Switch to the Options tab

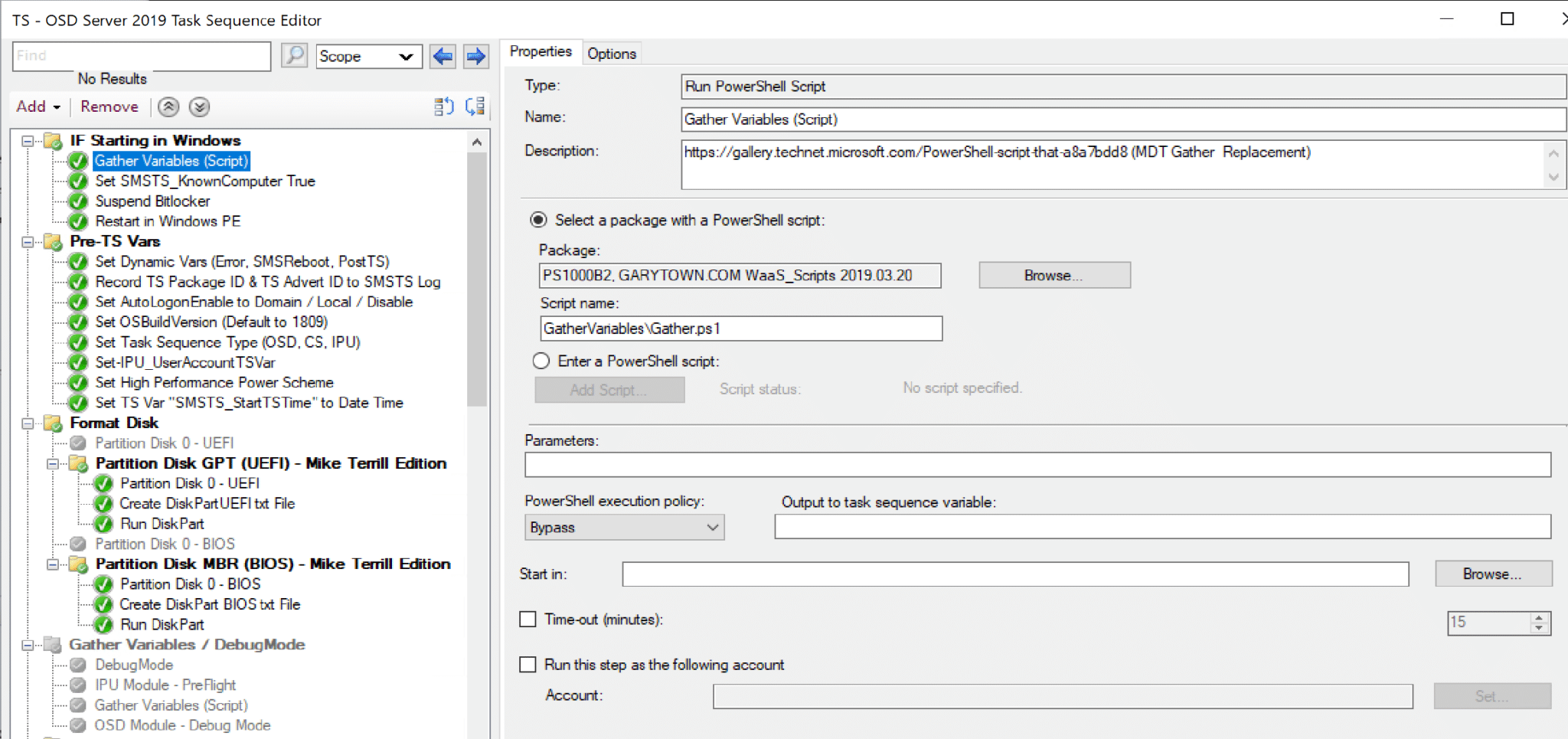coord(611,52)
